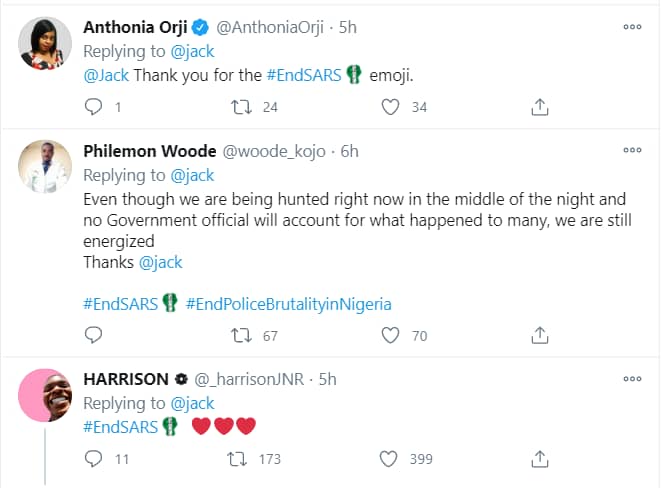Reply to HARRISON's tweet
The height and width of the screenshot is (488, 662).
point(94,459)
